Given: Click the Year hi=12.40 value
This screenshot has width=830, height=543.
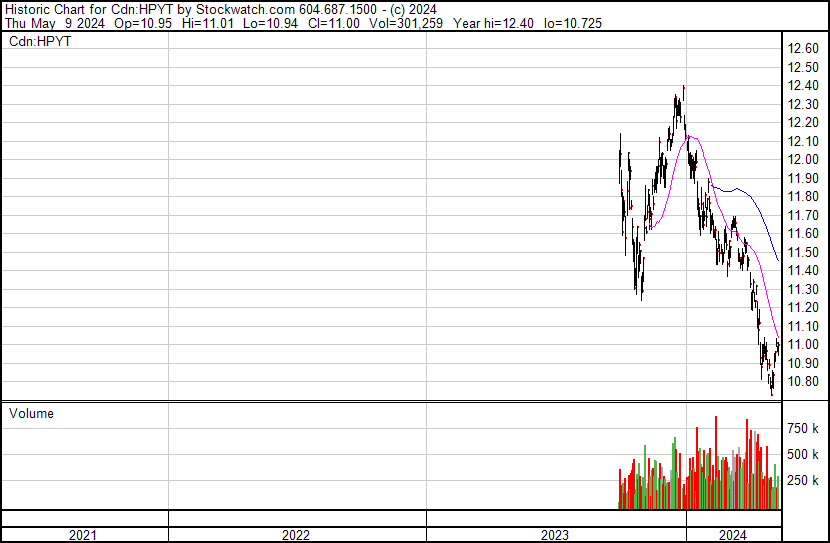Looking at the screenshot, I should [493, 23].
